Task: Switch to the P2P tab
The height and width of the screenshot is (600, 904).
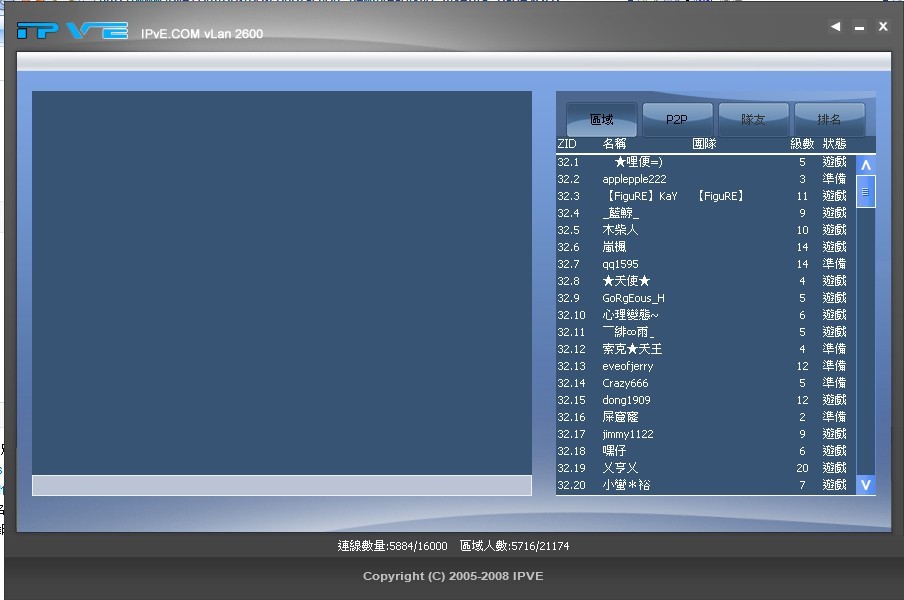Action: coord(677,119)
